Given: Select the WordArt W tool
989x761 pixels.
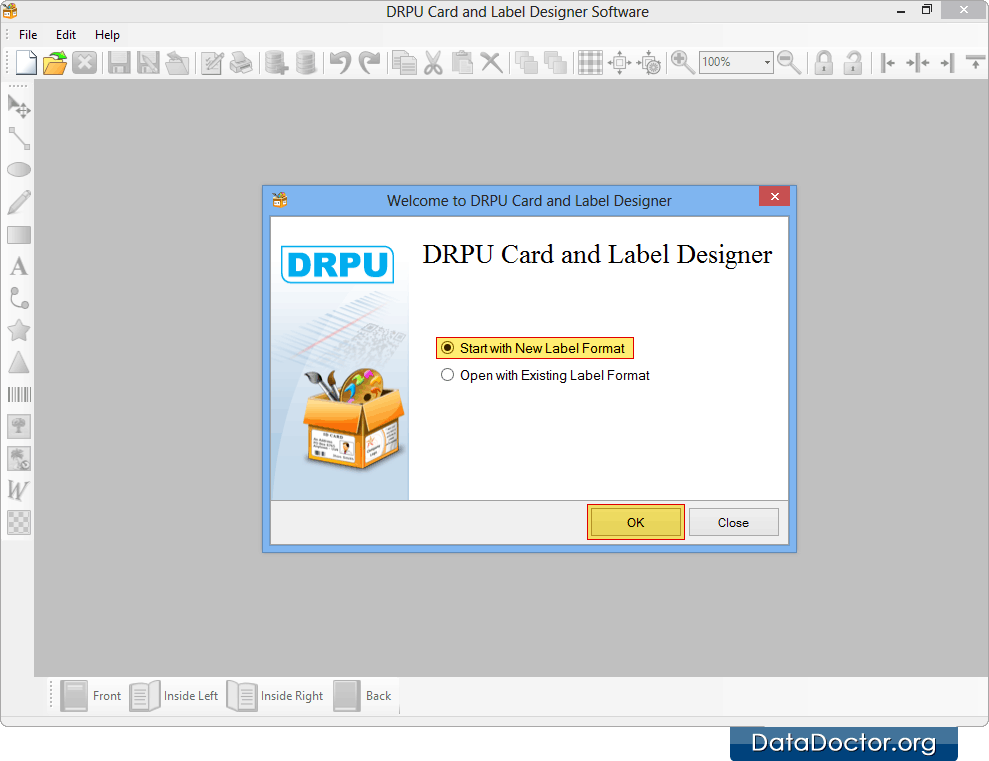Looking at the screenshot, I should click(19, 490).
